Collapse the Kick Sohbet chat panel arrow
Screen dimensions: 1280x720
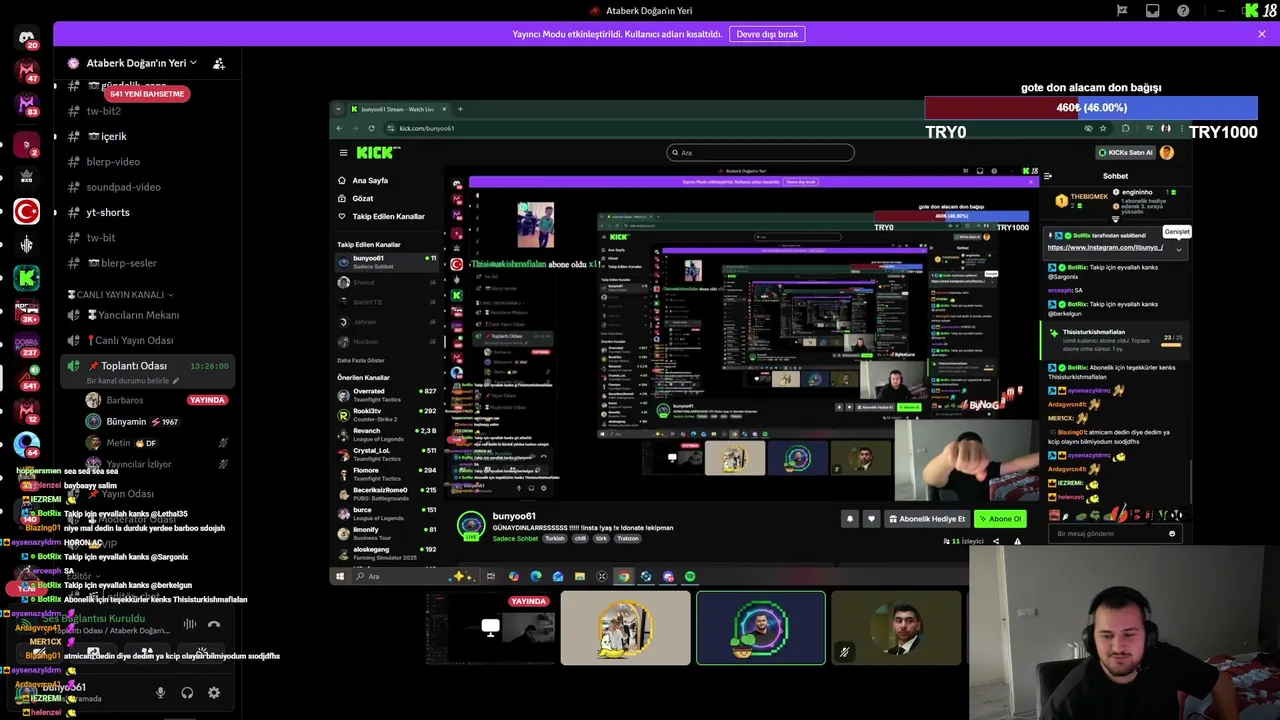coord(1047,176)
